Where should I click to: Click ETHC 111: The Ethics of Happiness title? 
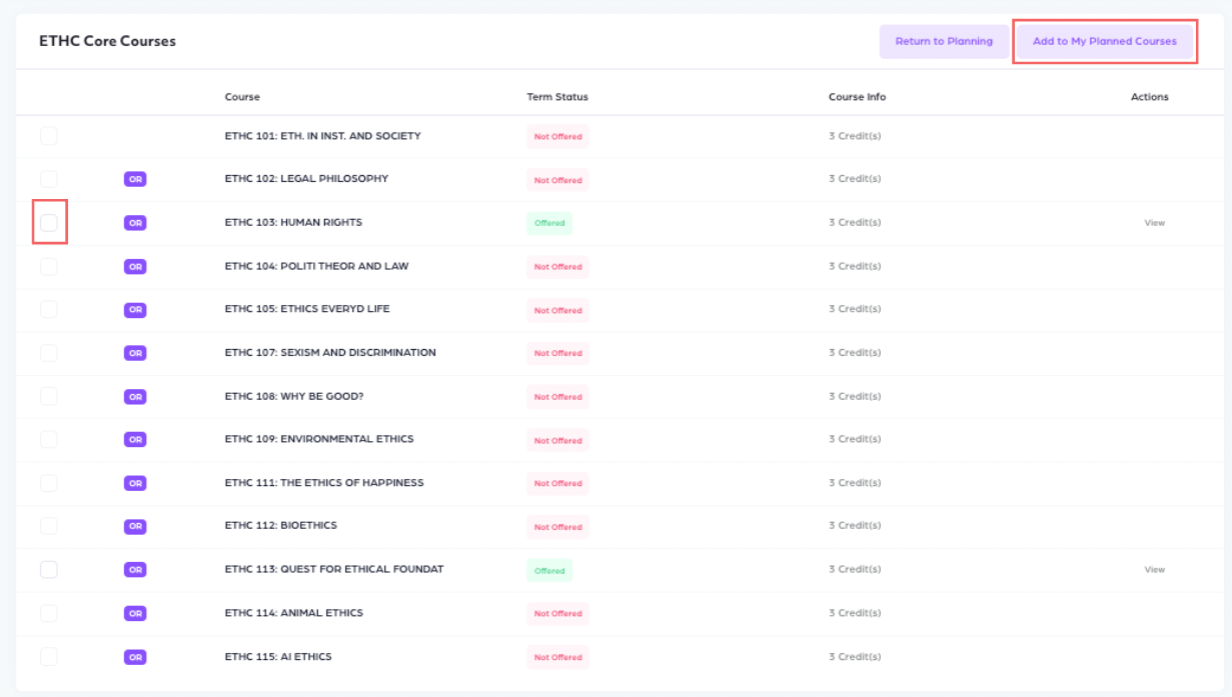tap(324, 483)
